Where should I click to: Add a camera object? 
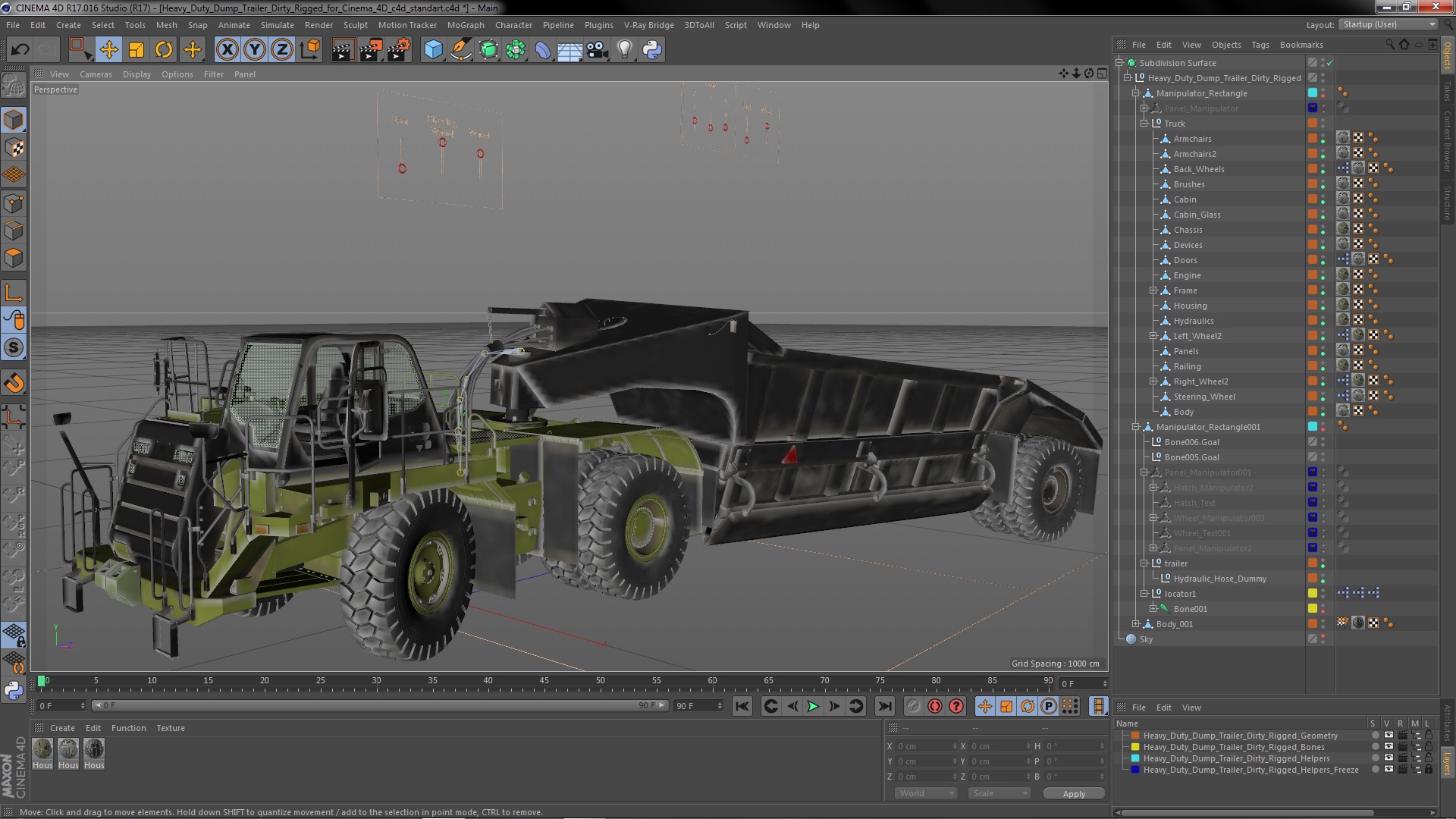pos(597,50)
